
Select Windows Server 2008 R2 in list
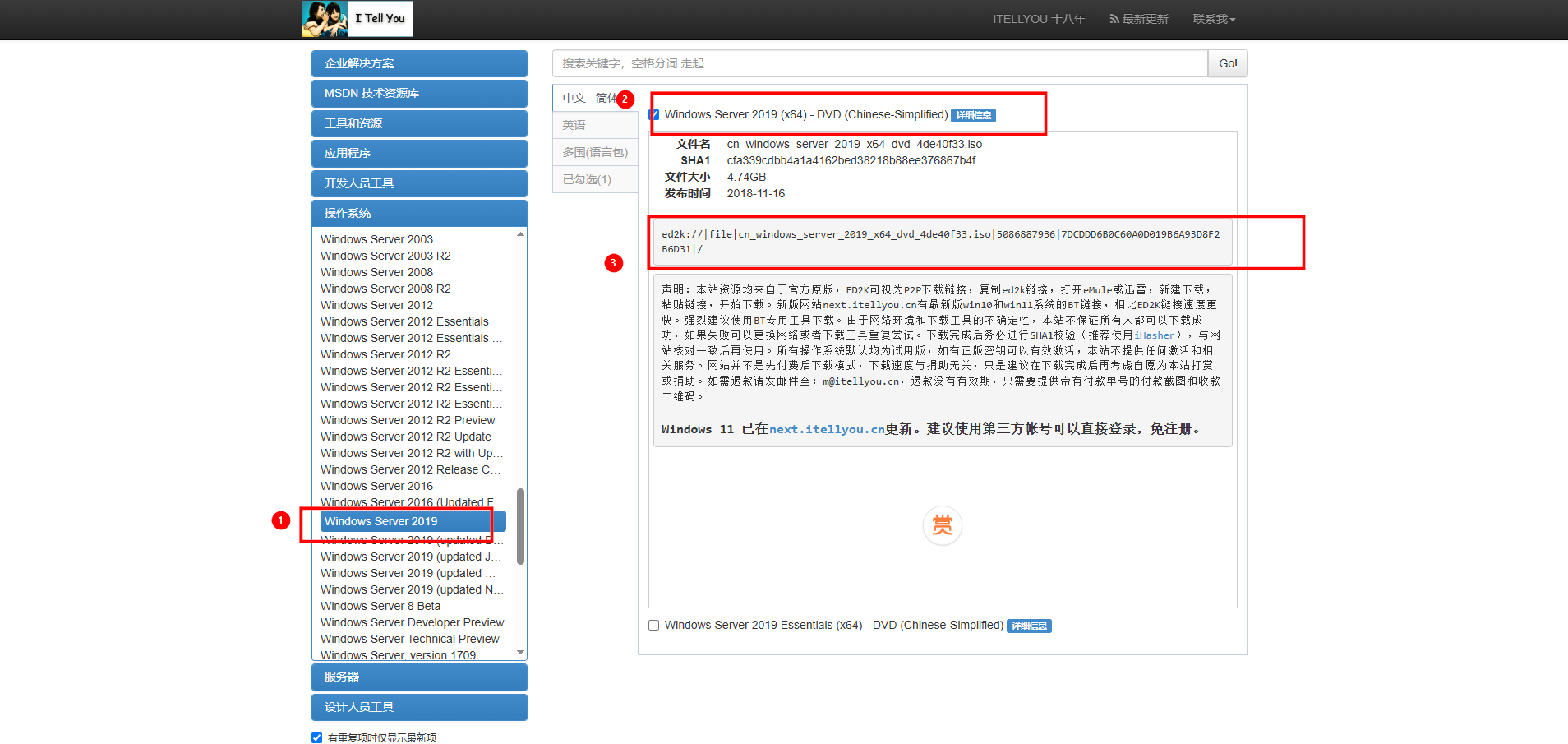coord(385,289)
